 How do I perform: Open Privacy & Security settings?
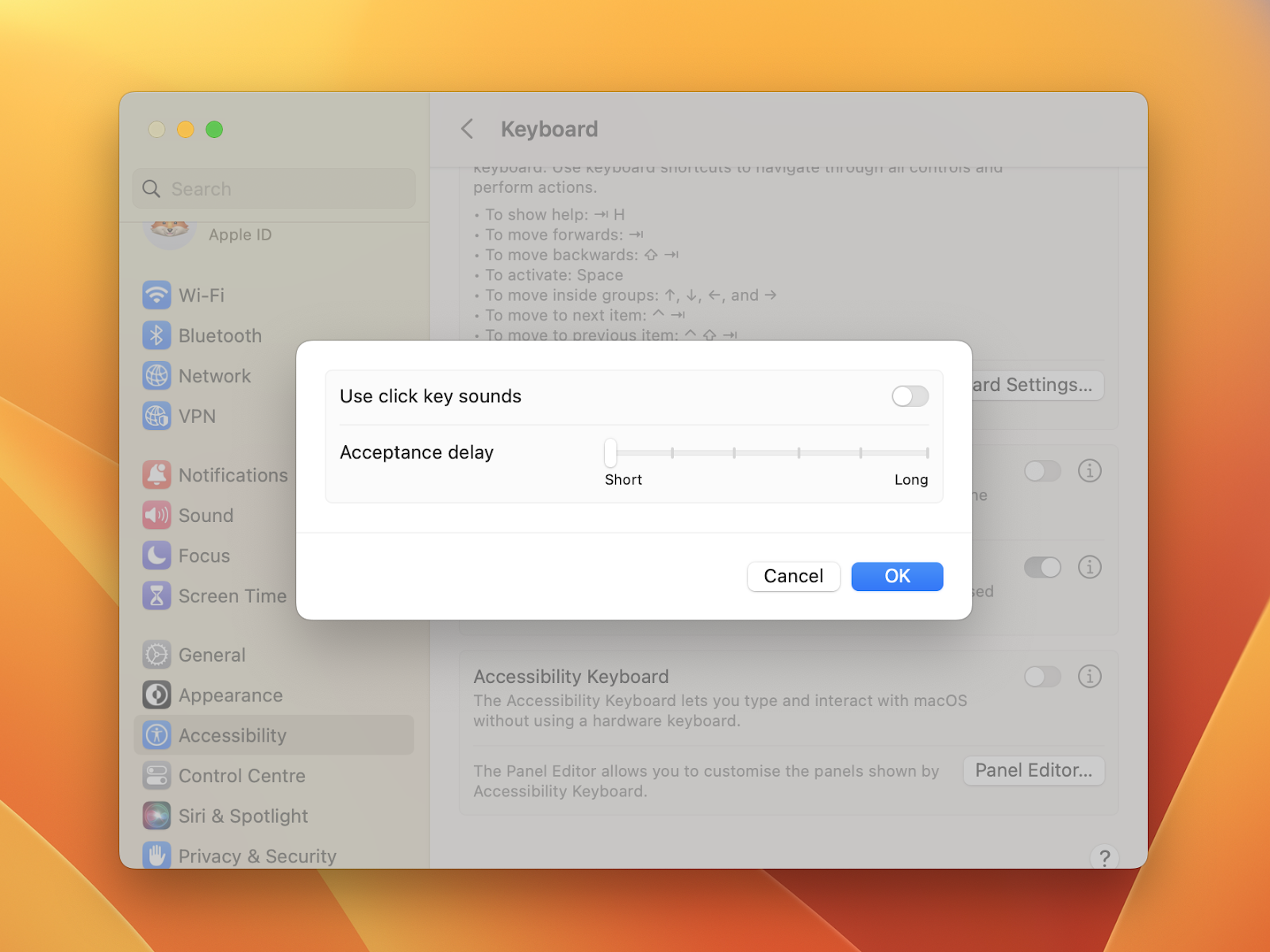point(256,855)
